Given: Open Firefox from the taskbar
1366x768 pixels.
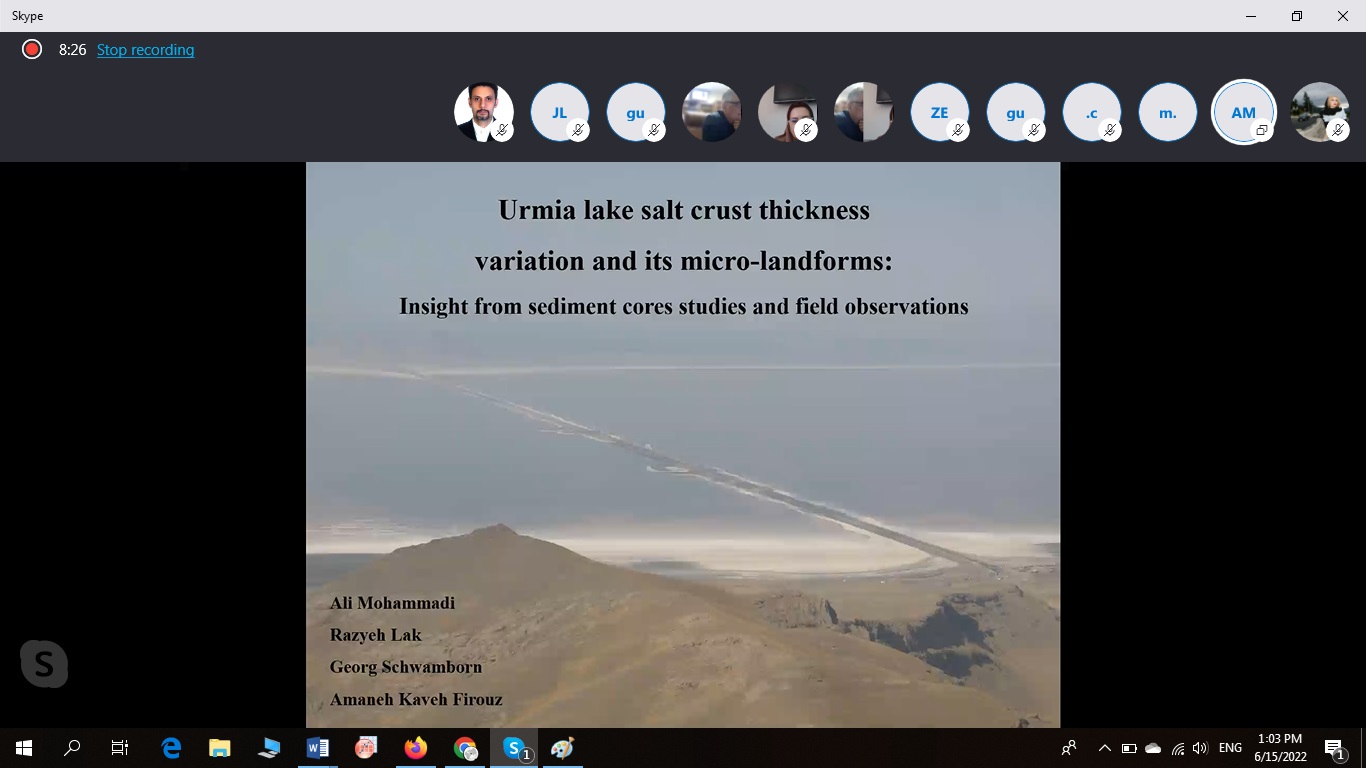Looking at the screenshot, I should (x=415, y=748).
